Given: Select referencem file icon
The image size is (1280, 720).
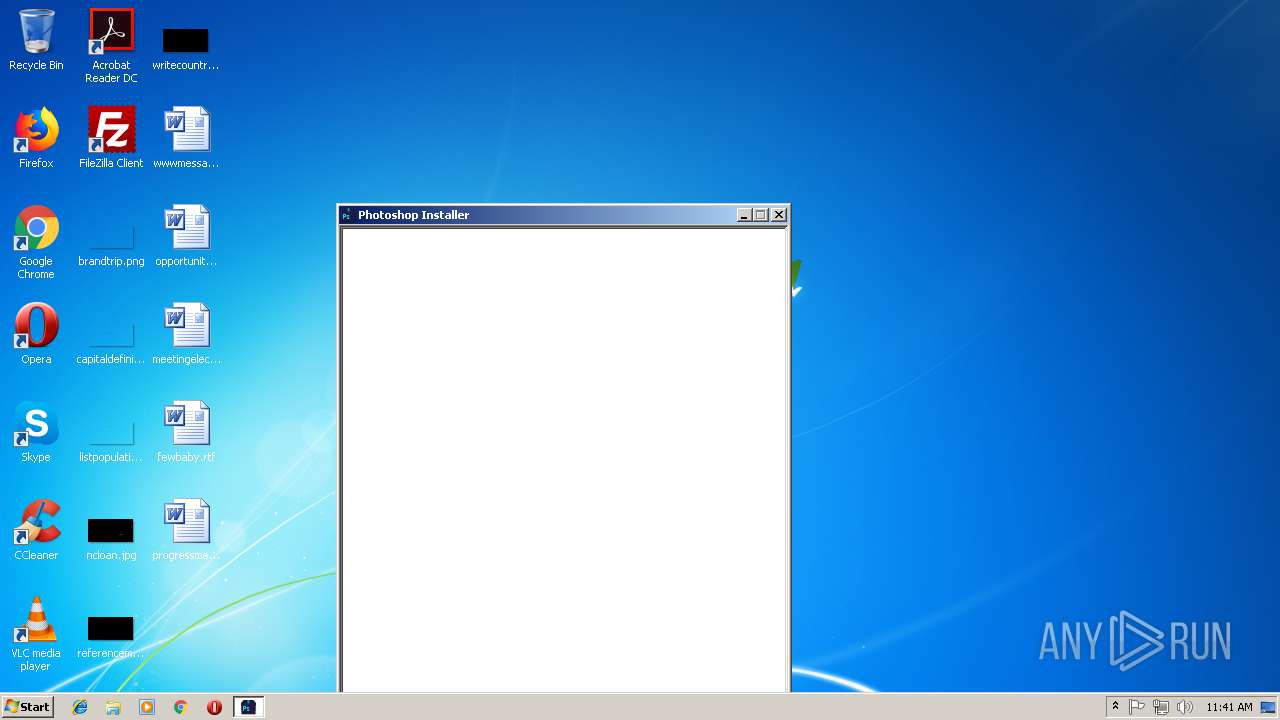Looking at the screenshot, I should click(x=111, y=637).
